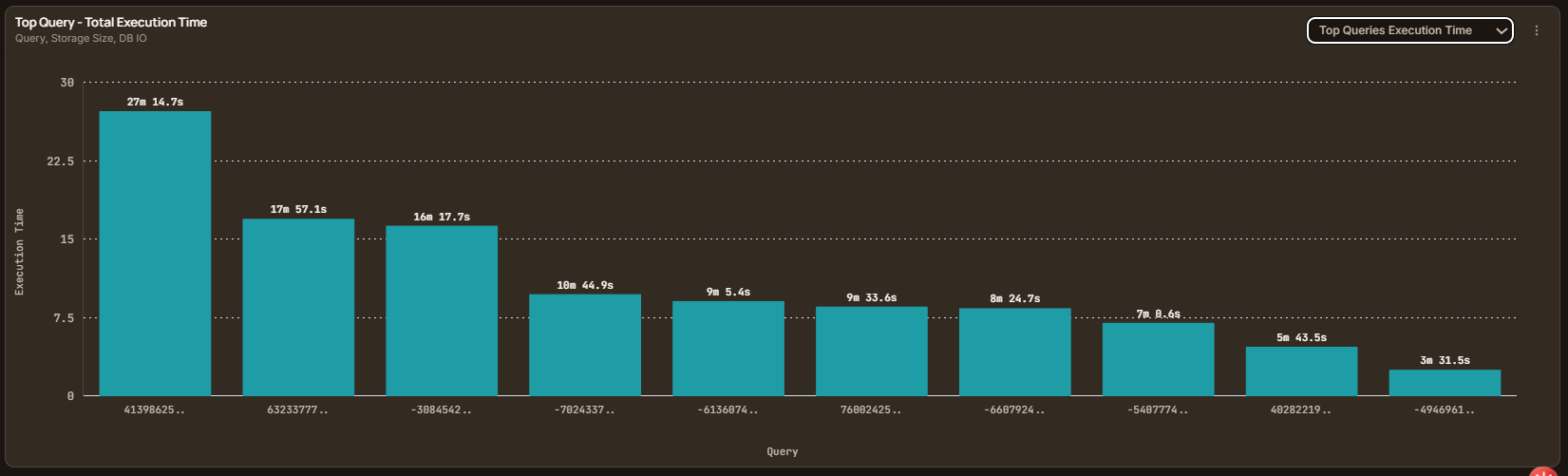Click the Query, Storage Size, DB IO subtitle

pyautogui.click(x=81, y=39)
